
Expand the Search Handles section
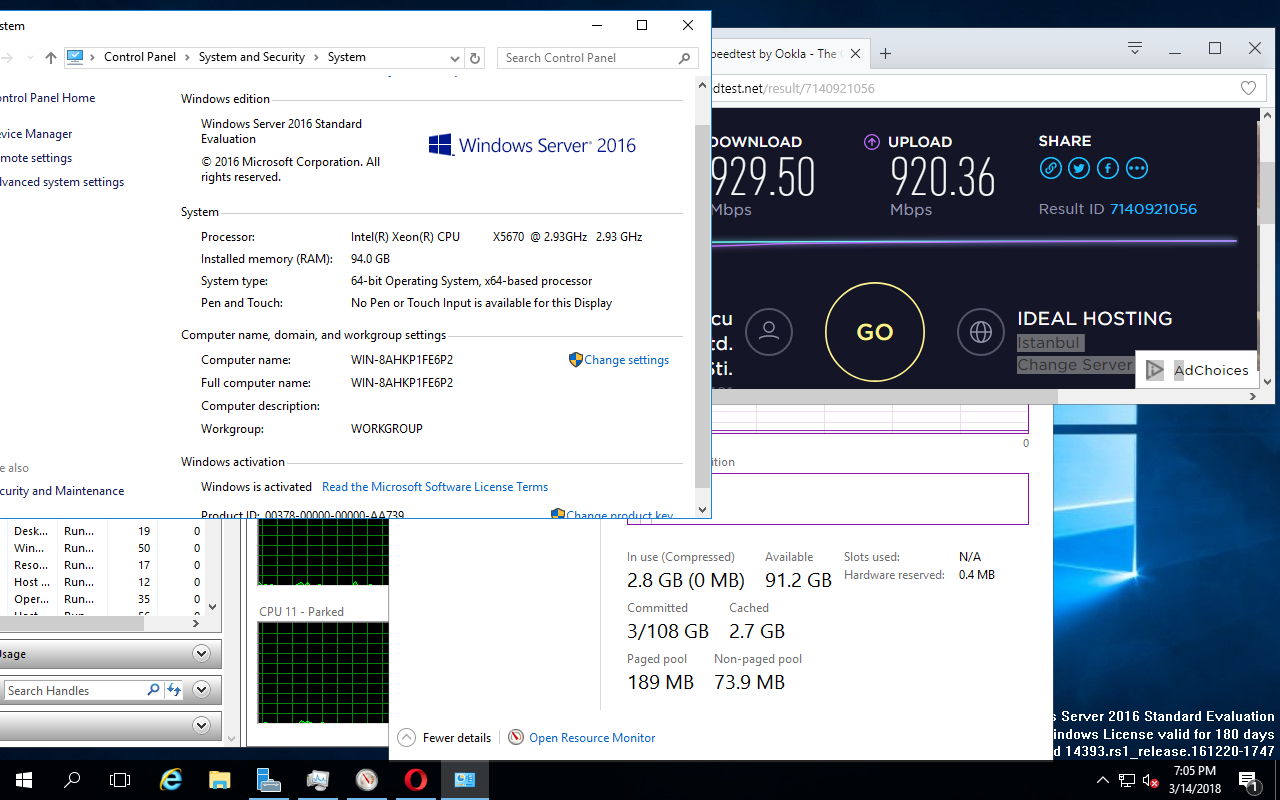[x=201, y=690]
